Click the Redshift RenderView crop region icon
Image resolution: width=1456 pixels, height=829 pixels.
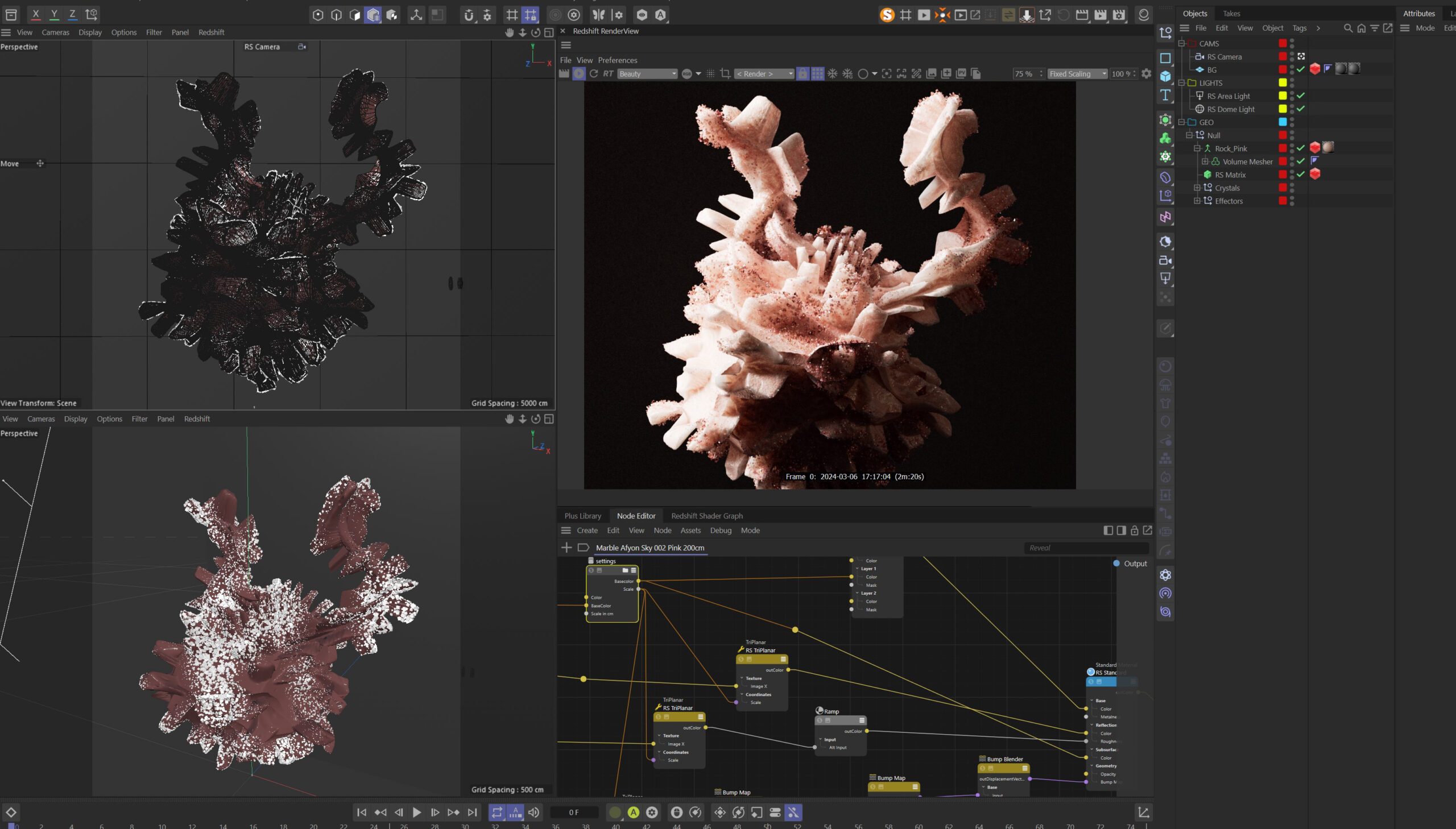point(725,73)
